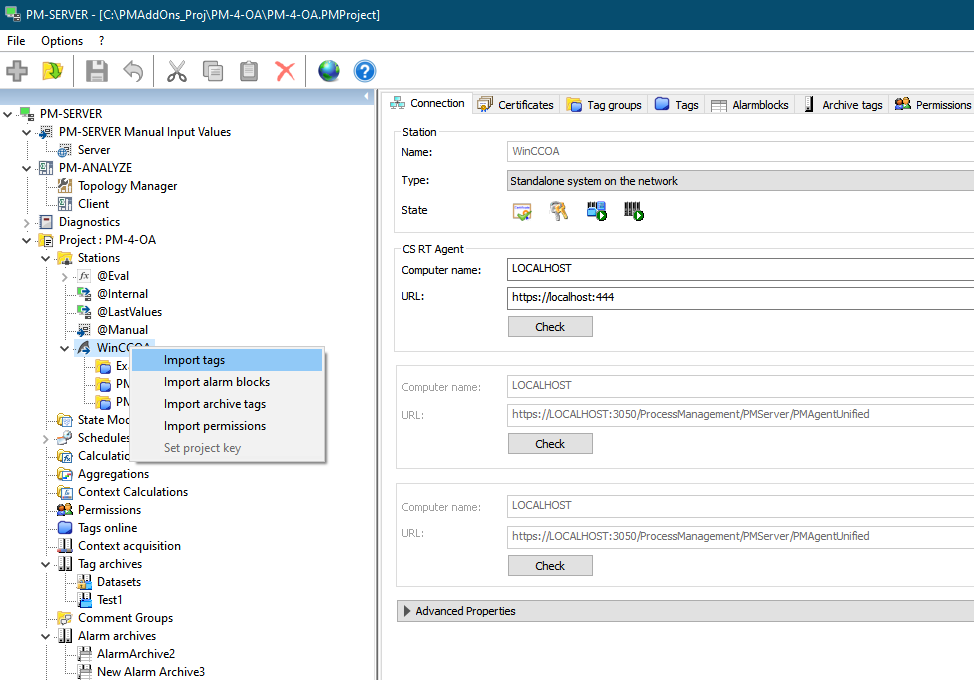Collapse the WinCCOA station node
The width and height of the screenshot is (974, 680).
pyautogui.click(x=65, y=348)
